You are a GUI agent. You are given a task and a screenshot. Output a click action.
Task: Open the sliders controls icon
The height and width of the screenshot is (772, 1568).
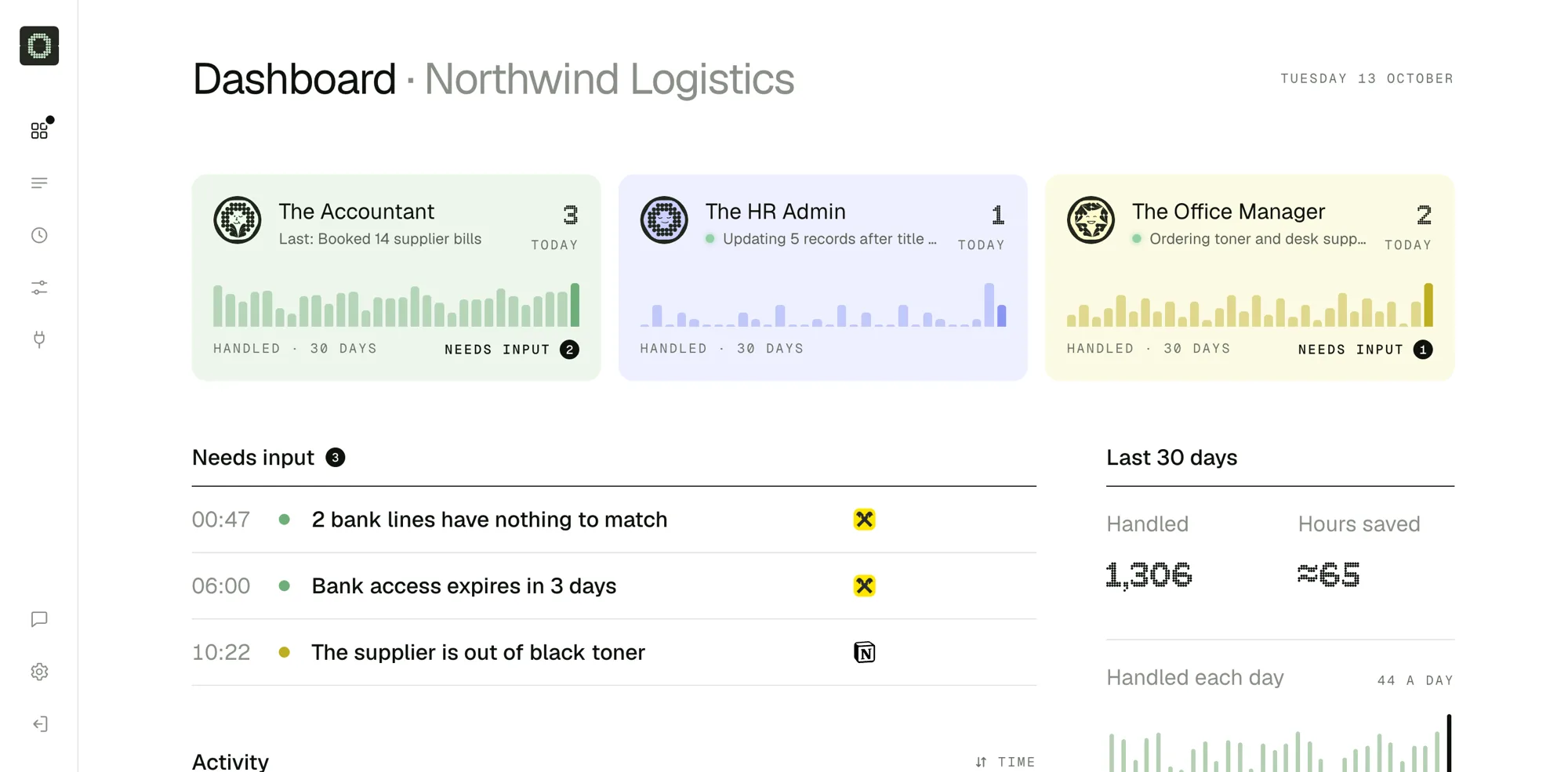[x=39, y=288]
